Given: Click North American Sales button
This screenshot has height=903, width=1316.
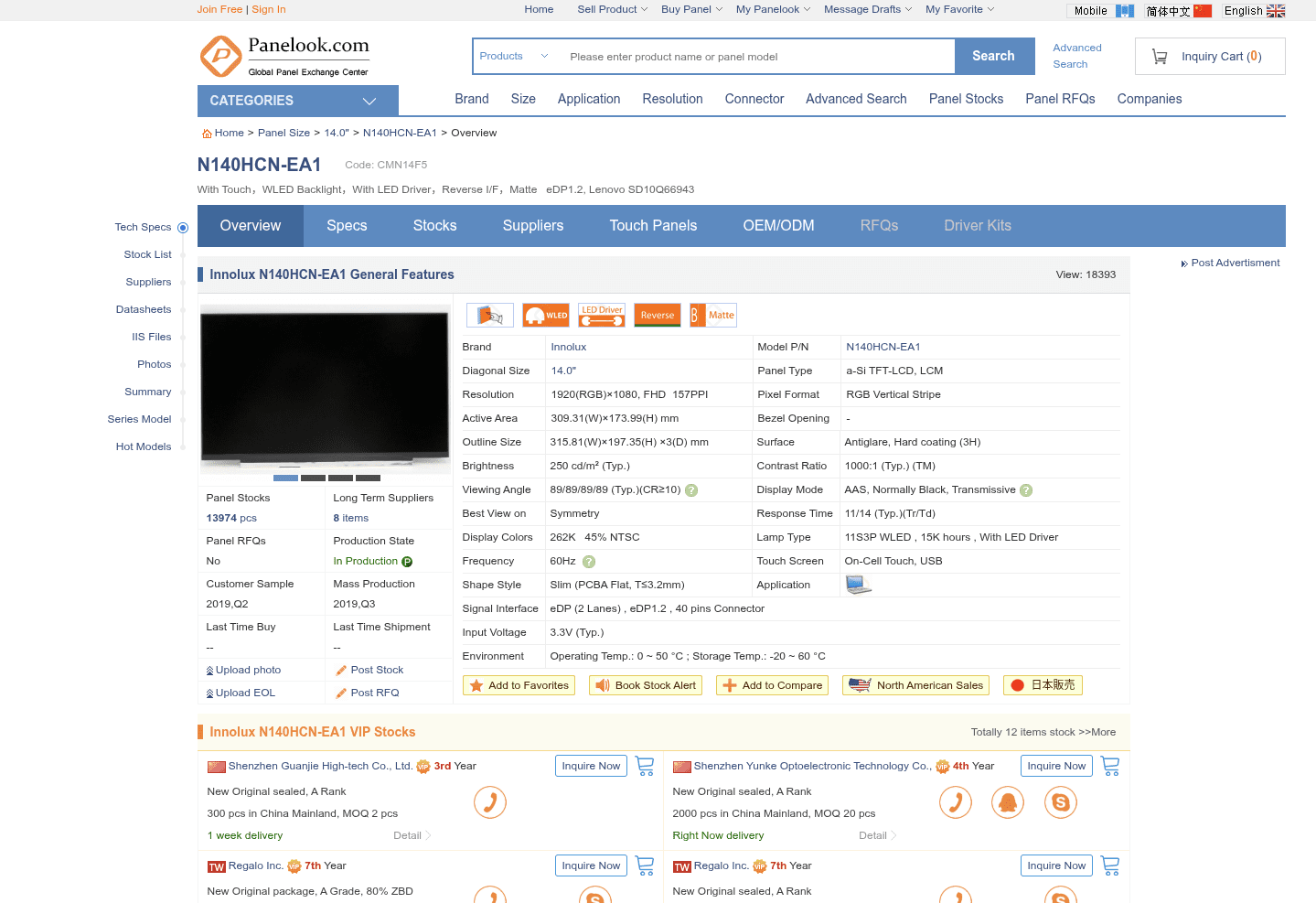Looking at the screenshot, I should point(916,685).
